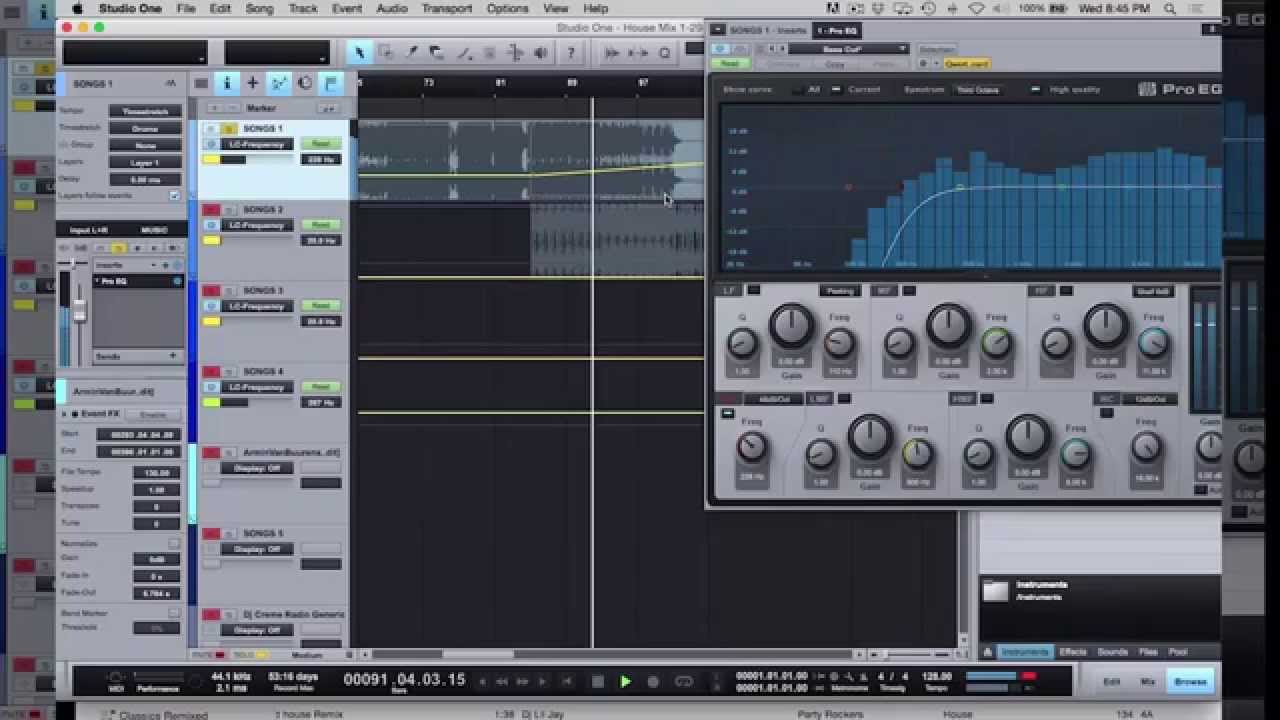1280x720 pixels.
Task: Open the Transport menu
Action: (446, 9)
